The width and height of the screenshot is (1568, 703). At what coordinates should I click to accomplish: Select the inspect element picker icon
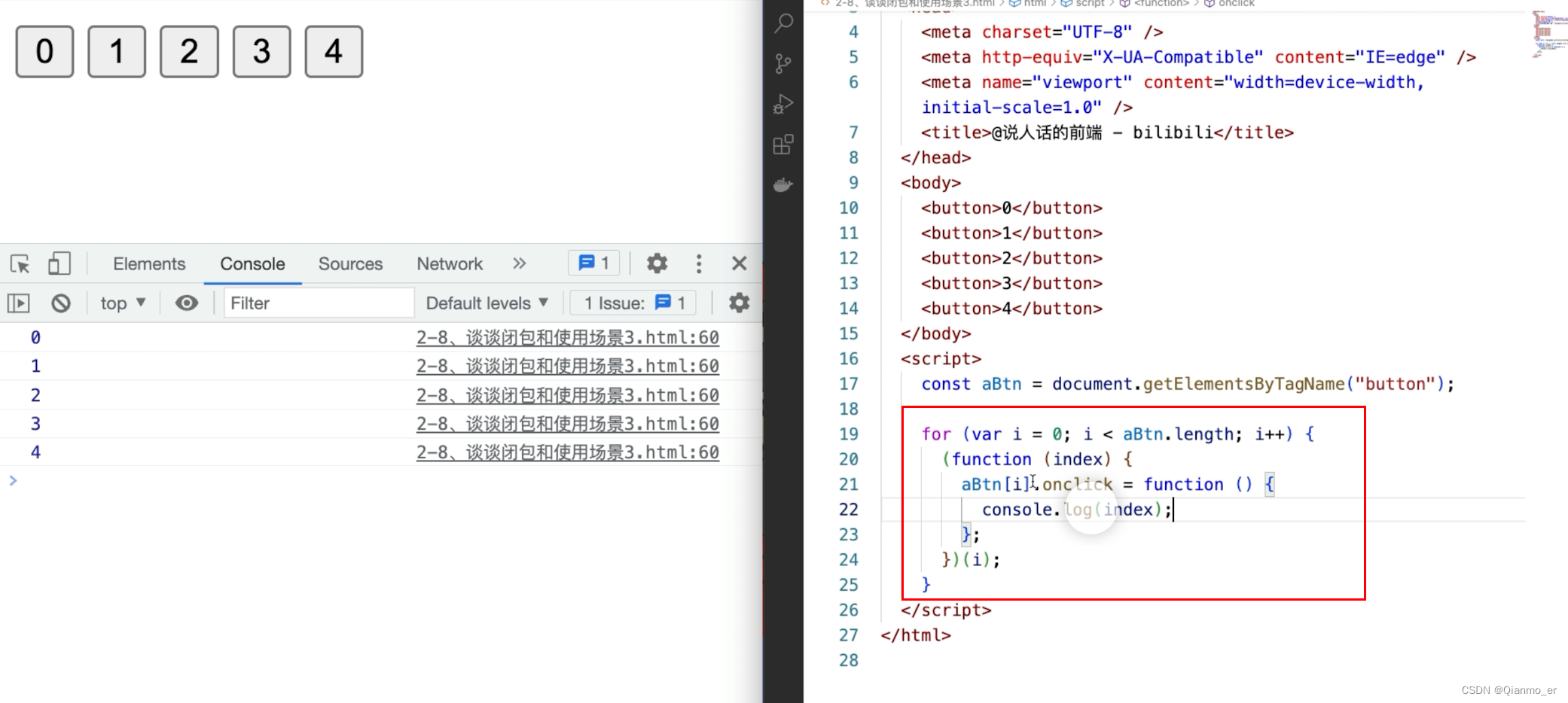point(20,263)
